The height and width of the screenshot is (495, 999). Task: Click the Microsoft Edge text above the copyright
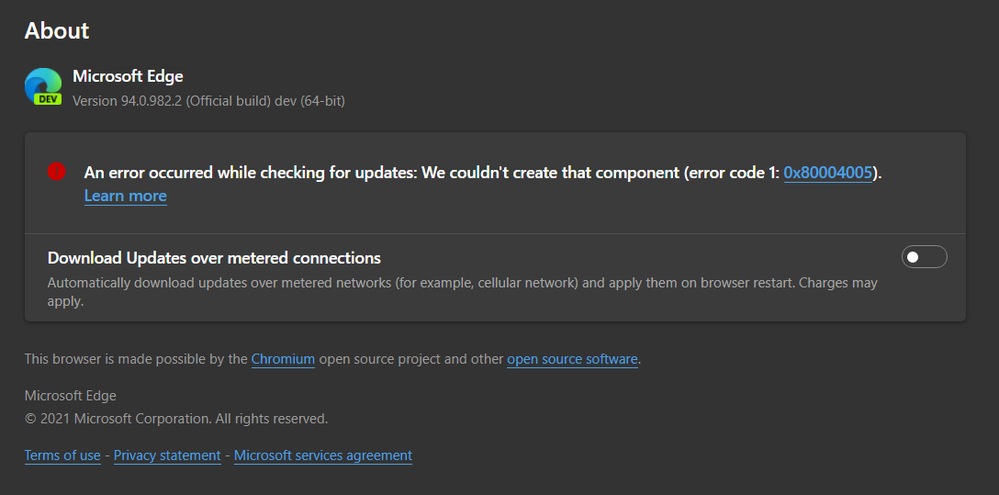(70, 396)
